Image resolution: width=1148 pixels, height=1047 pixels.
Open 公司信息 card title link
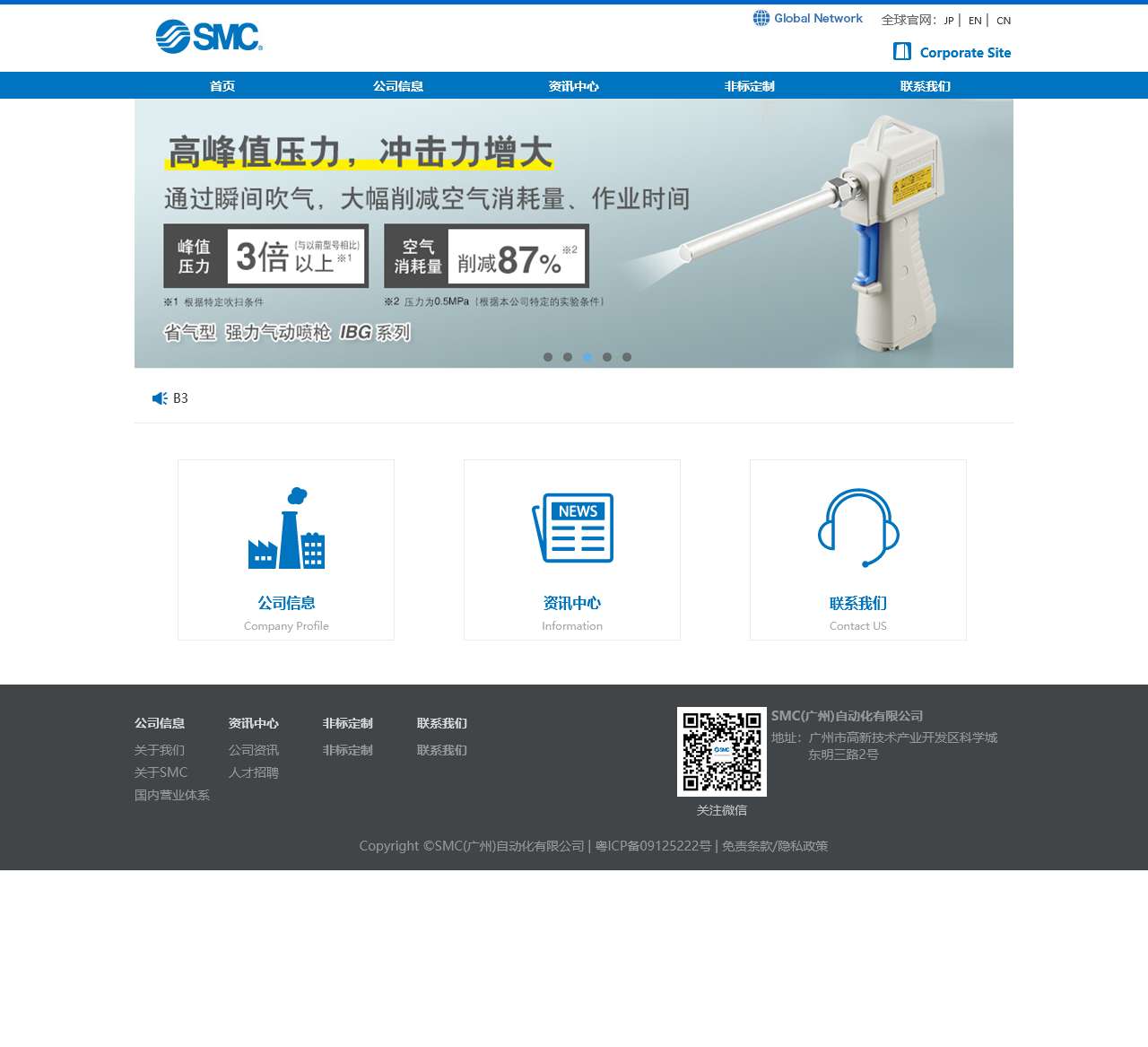coord(286,603)
